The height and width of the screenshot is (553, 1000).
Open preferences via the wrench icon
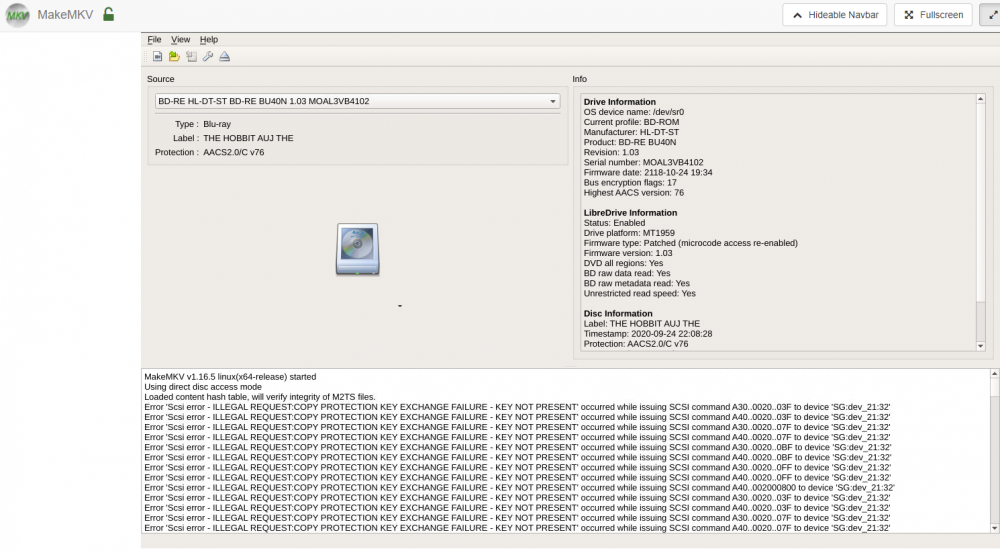tap(208, 57)
